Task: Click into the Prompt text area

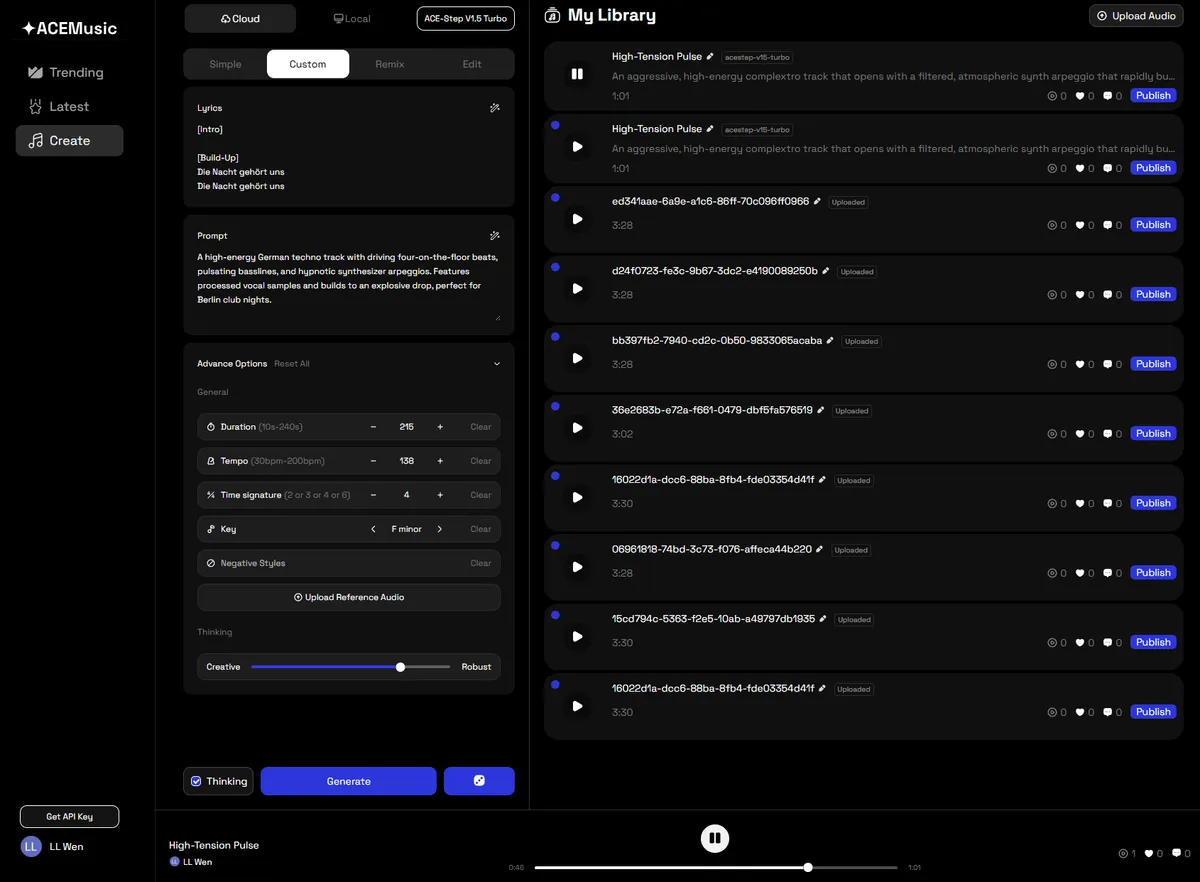Action: pos(349,285)
